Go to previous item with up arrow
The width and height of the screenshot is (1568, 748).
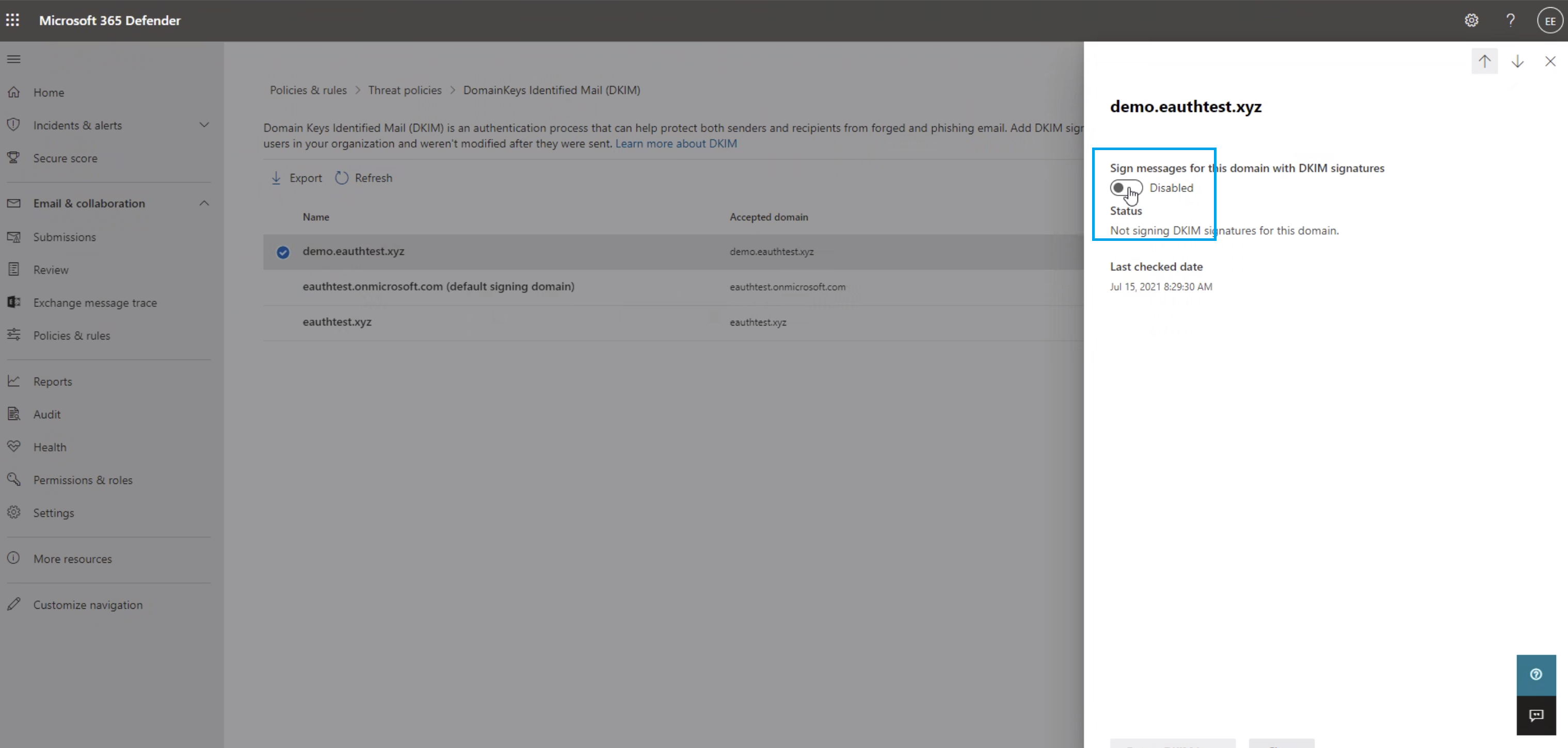click(x=1484, y=61)
